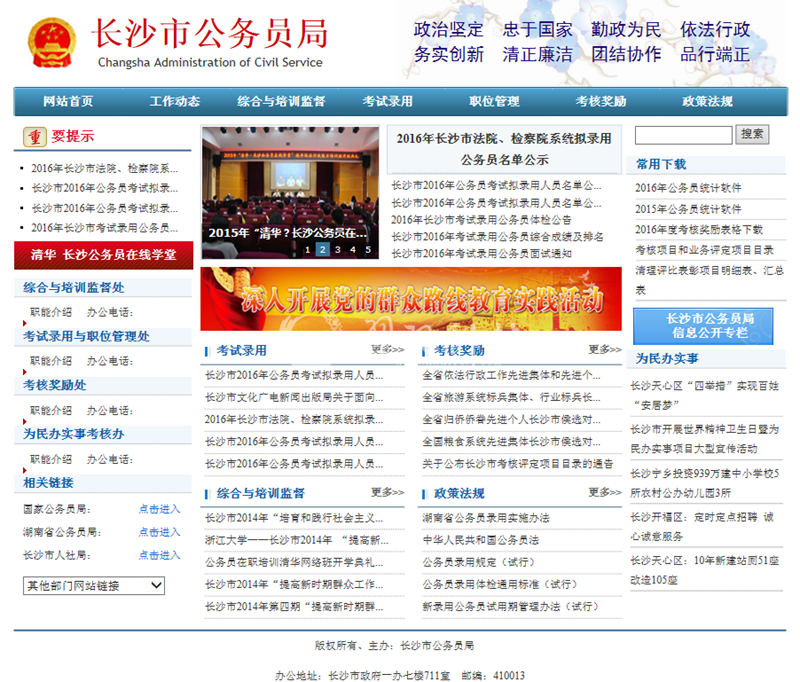Switch the slideshow to slide 3
Image resolution: width=800 pixels, height=682 pixels.
(x=338, y=249)
